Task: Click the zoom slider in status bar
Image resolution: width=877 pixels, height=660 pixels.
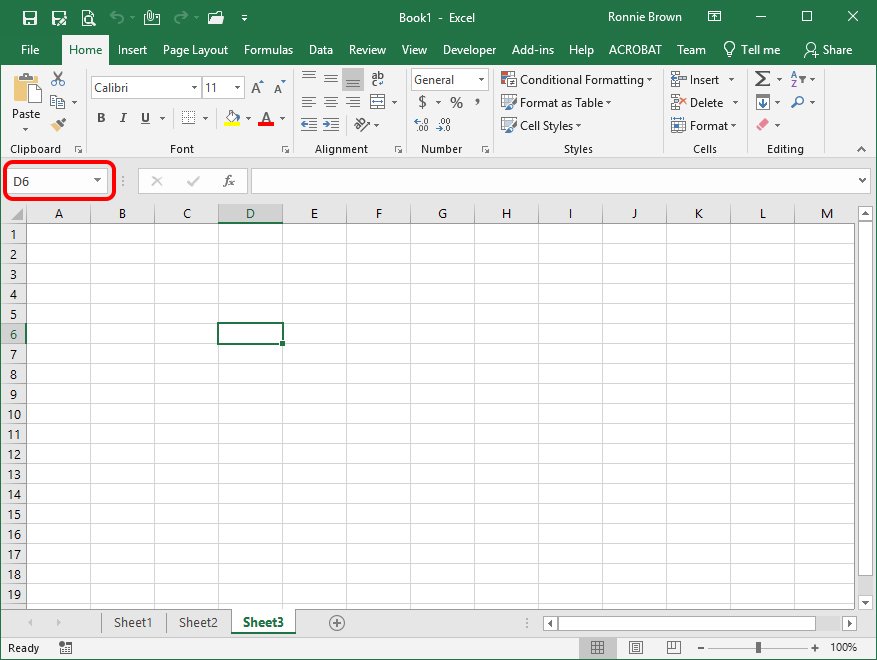Action: 759,648
